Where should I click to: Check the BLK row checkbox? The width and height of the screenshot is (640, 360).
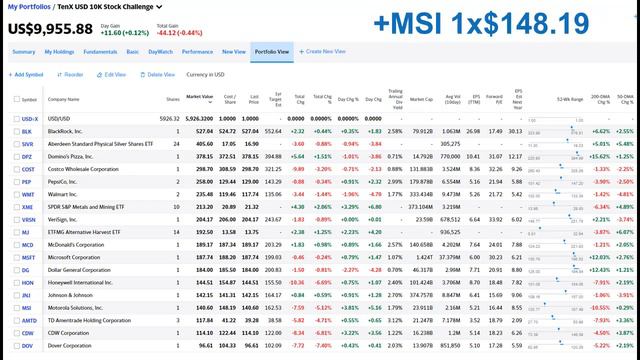point(17,131)
